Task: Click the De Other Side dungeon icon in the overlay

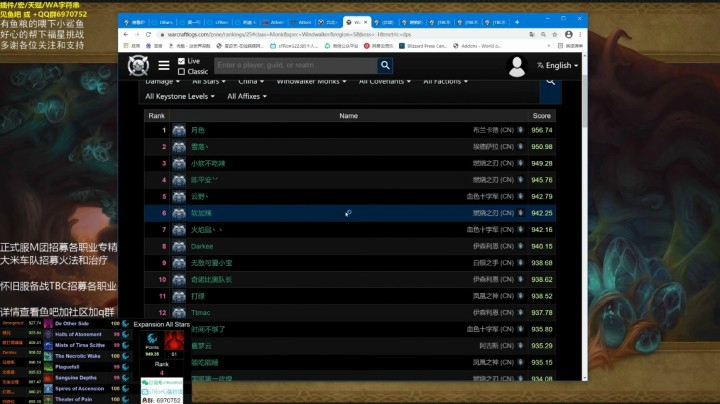Action: tap(48, 324)
